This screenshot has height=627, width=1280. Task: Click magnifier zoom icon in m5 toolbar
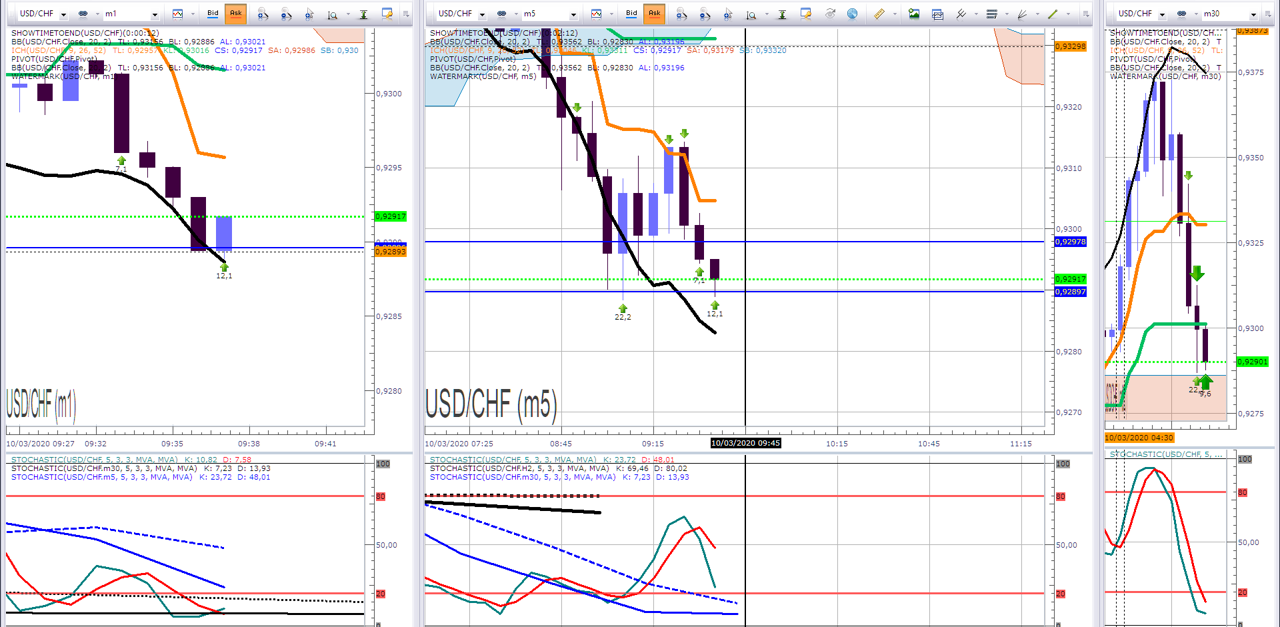tap(751, 14)
